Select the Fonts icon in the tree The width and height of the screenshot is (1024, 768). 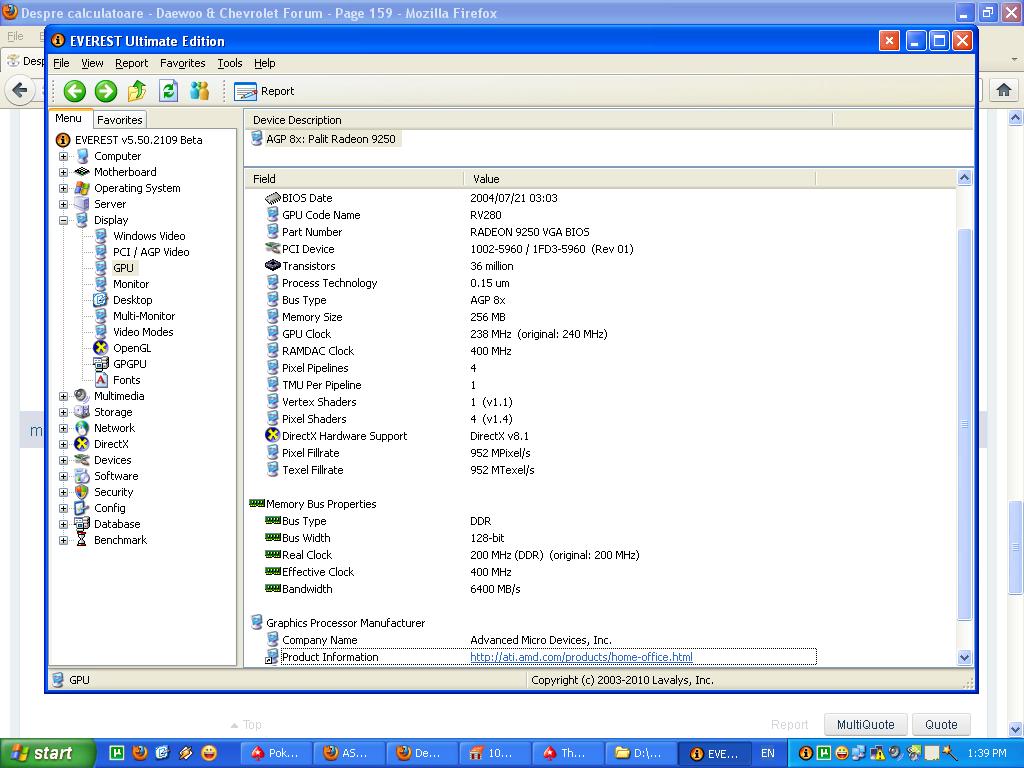(101, 380)
